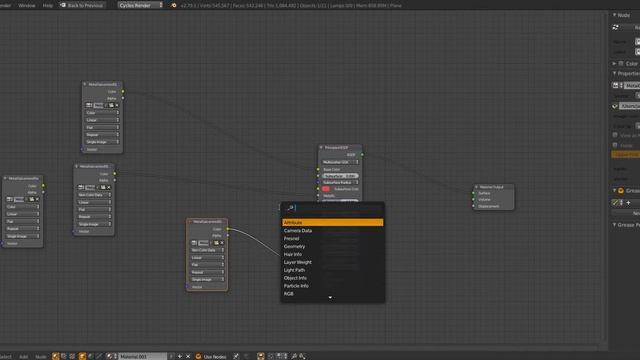Pick Particle Info from the search list
The width and height of the screenshot is (640, 360).
[x=296, y=286]
